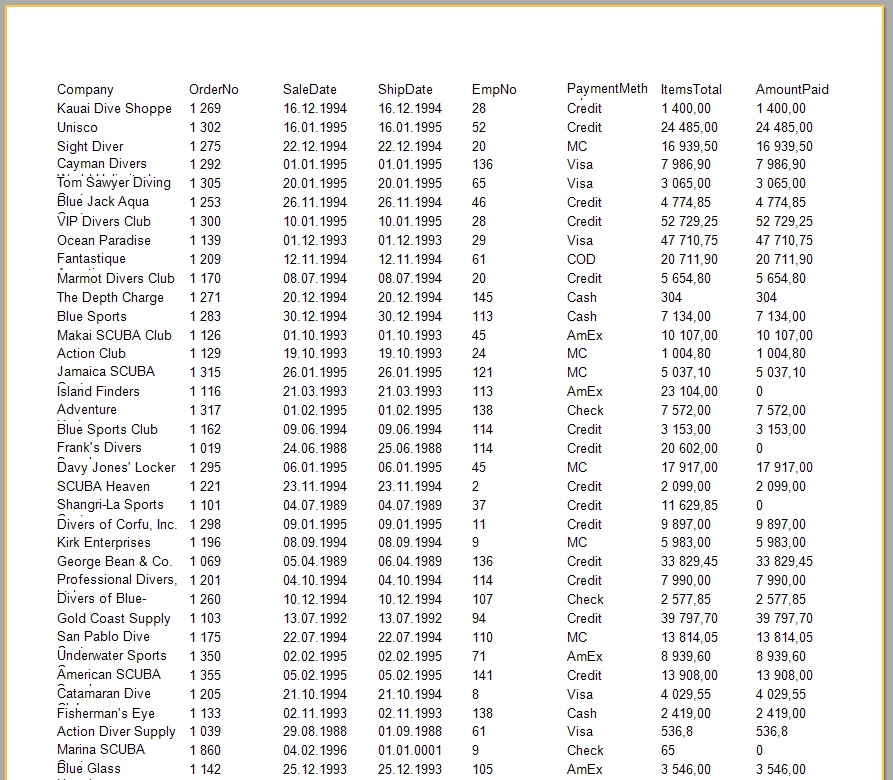Select the Fantastique company cell
893x780 pixels.
pyautogui.click(x=91, y=259)
